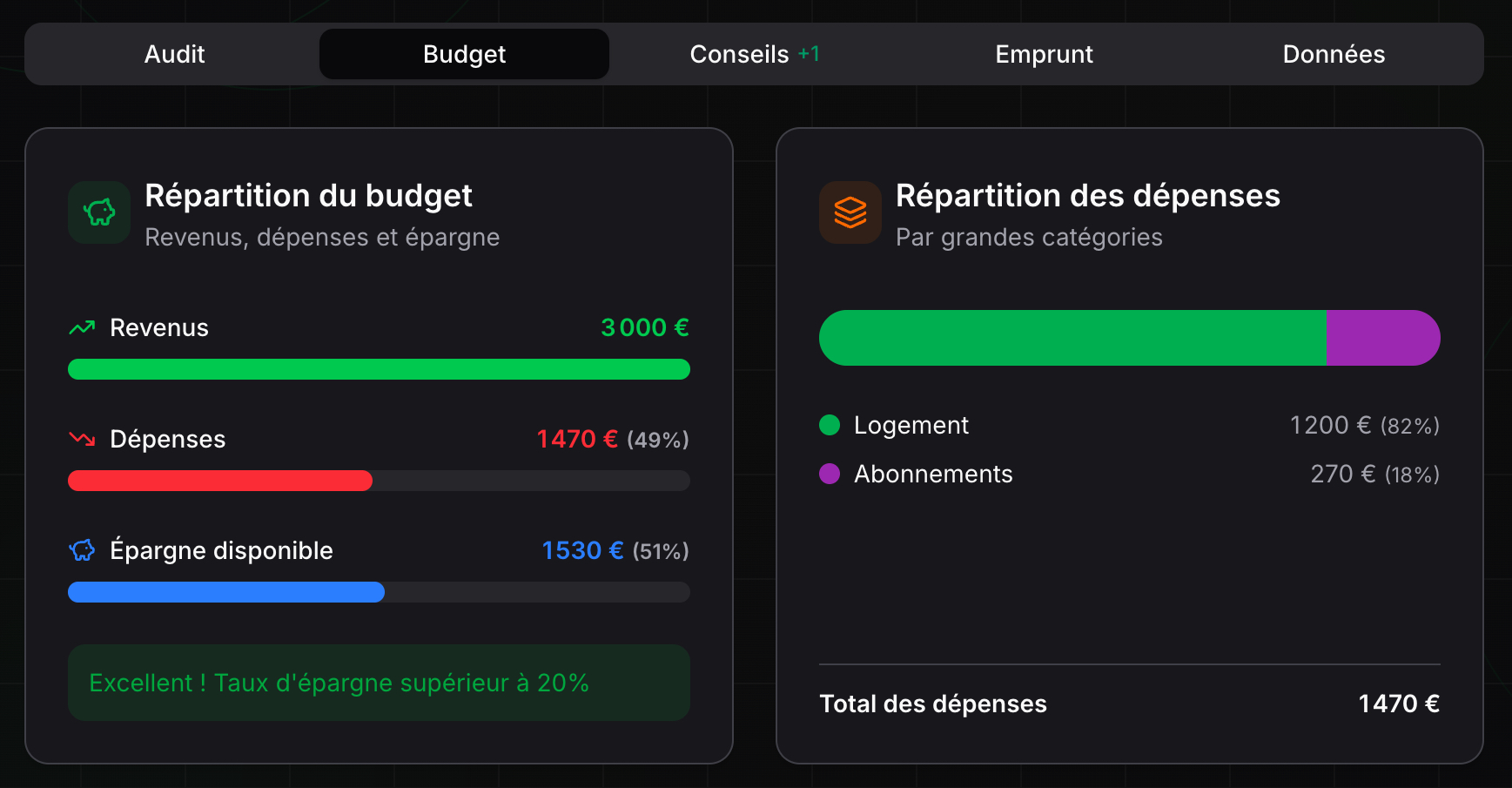The width and height of the screenshot is (1512, 788).
Task: Switch to the Audit tab
Action: coord(174,53)
